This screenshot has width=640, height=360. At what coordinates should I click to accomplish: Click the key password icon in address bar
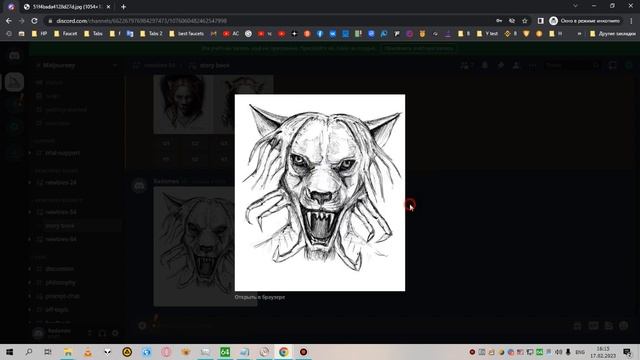tap(499, 21)
